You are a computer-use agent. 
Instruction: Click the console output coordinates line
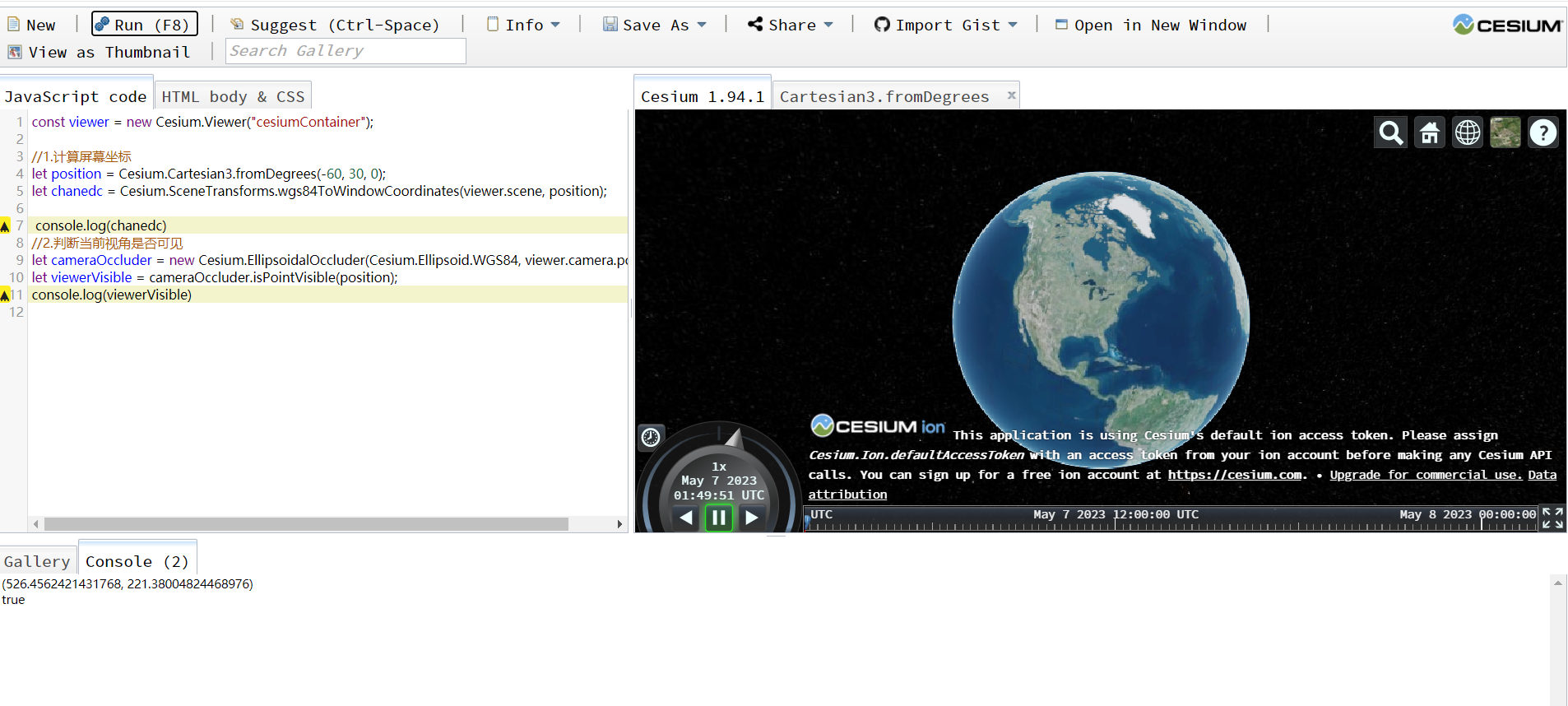pos(128,584)
